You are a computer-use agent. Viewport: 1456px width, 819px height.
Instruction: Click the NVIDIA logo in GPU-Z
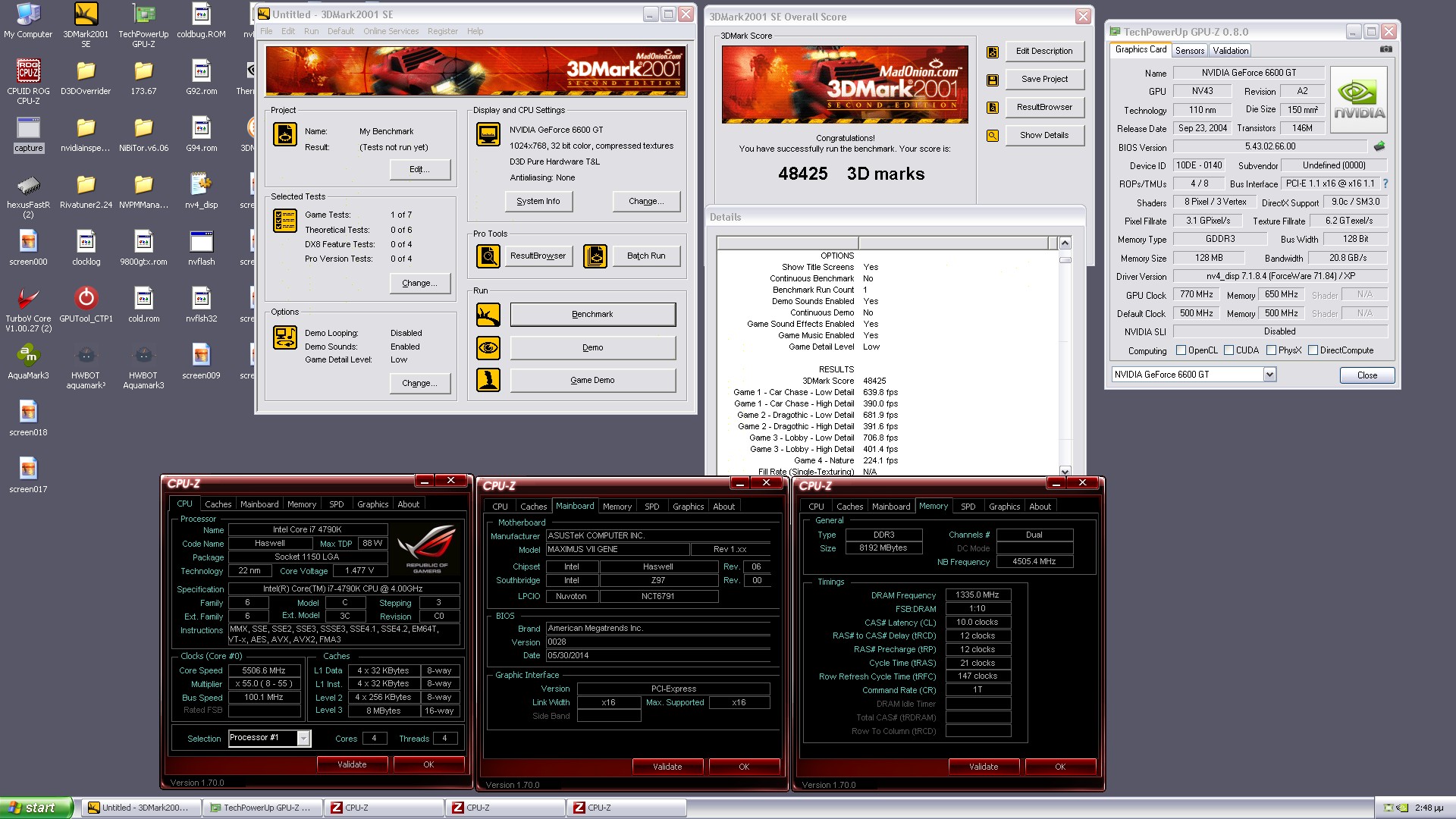(1358, 100)
